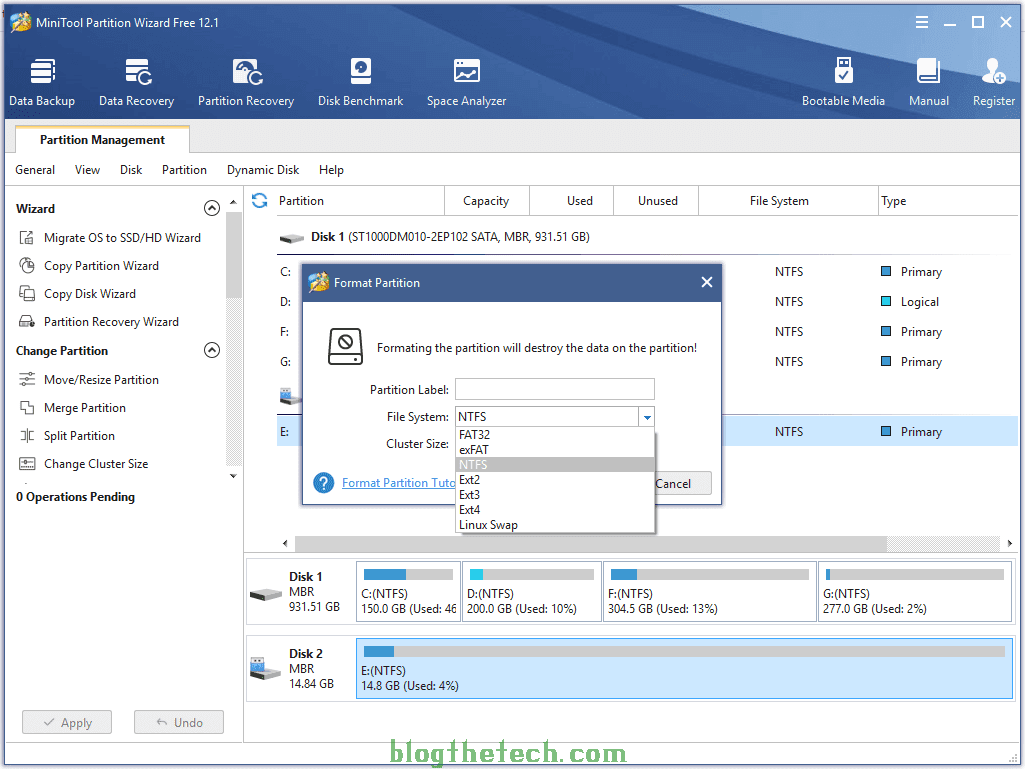Screen dimensions: 1025x769
Task: Click the Cancel button in dialog
Action: [x=680, y=483]
